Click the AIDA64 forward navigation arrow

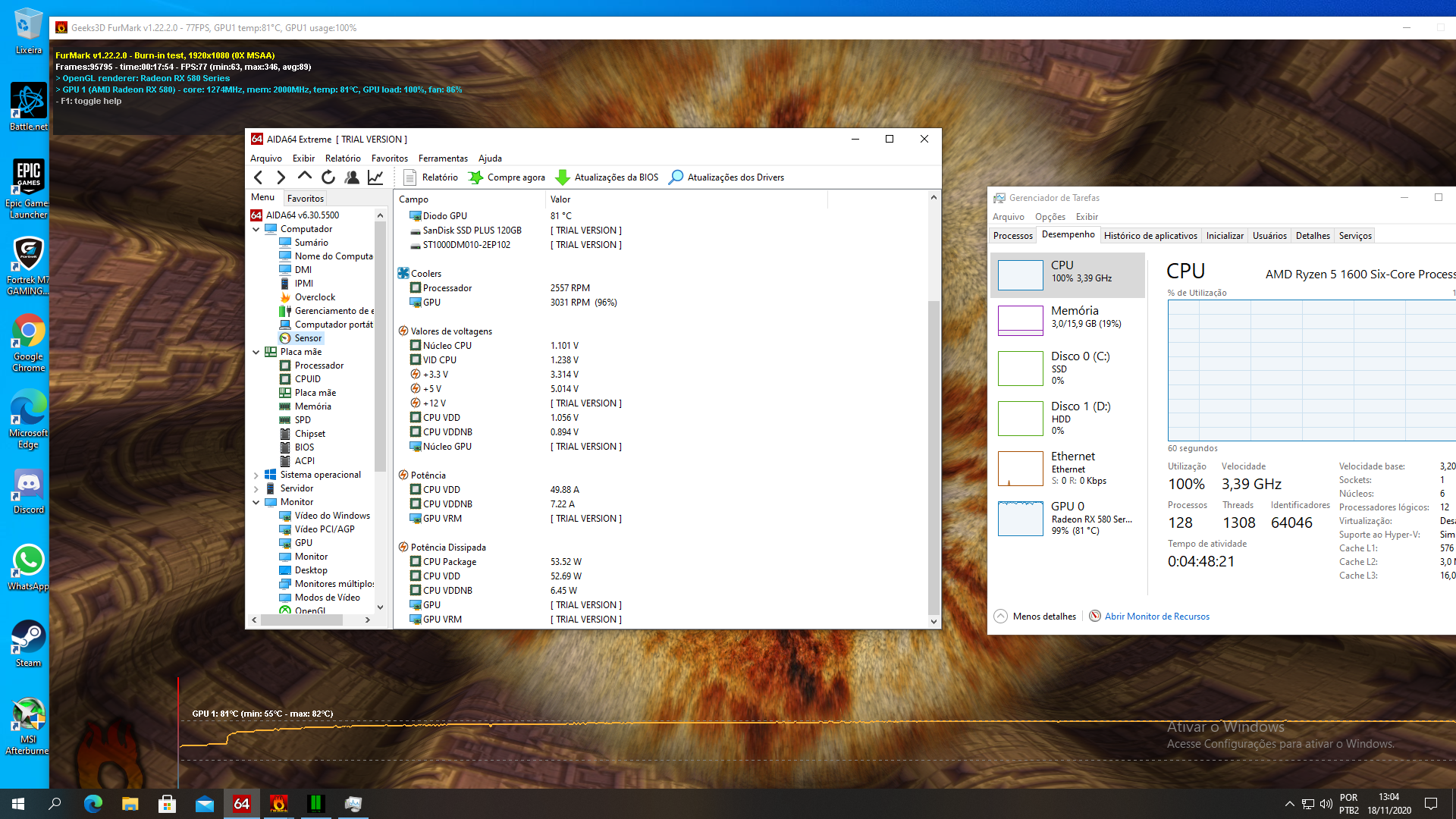[281, 177]
